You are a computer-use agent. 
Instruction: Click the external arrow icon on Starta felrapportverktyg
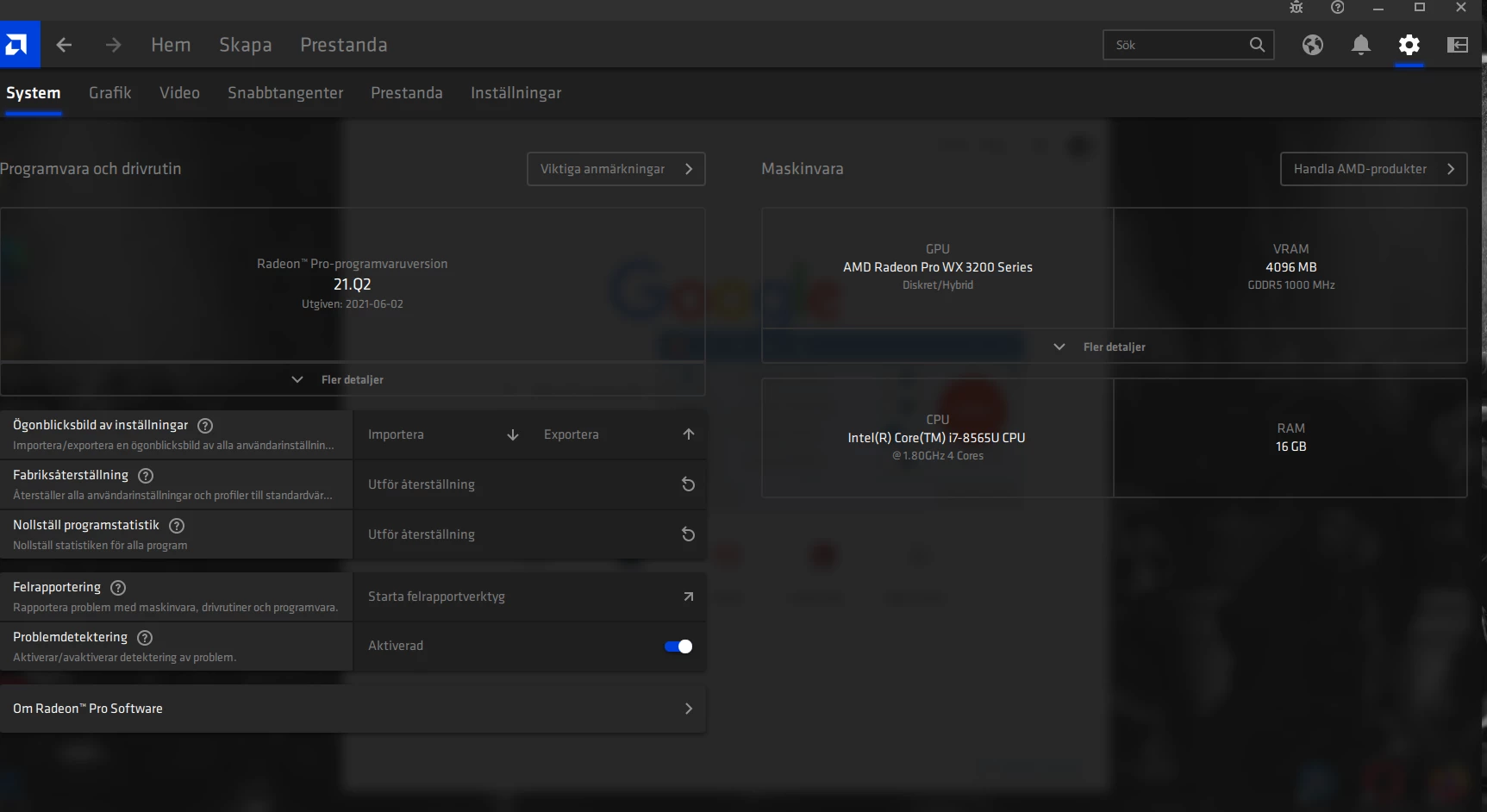(688, 597)
